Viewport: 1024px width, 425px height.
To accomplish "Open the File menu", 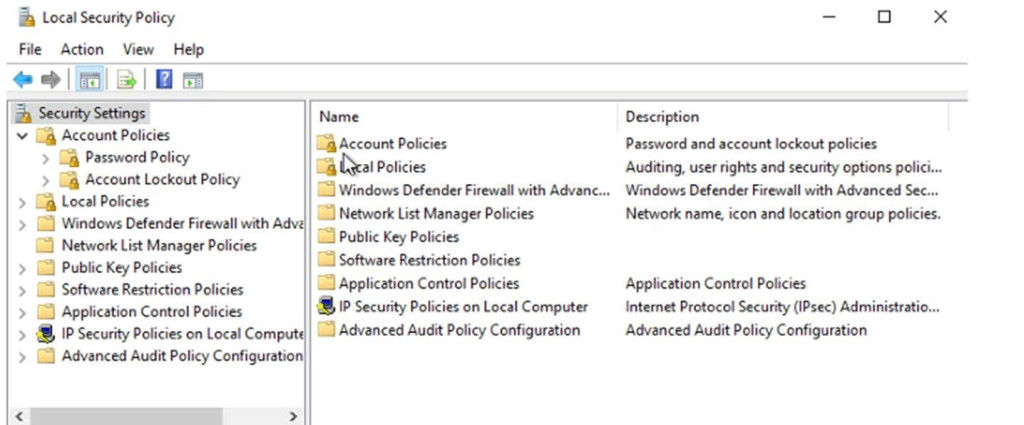I will click(30, 50).
